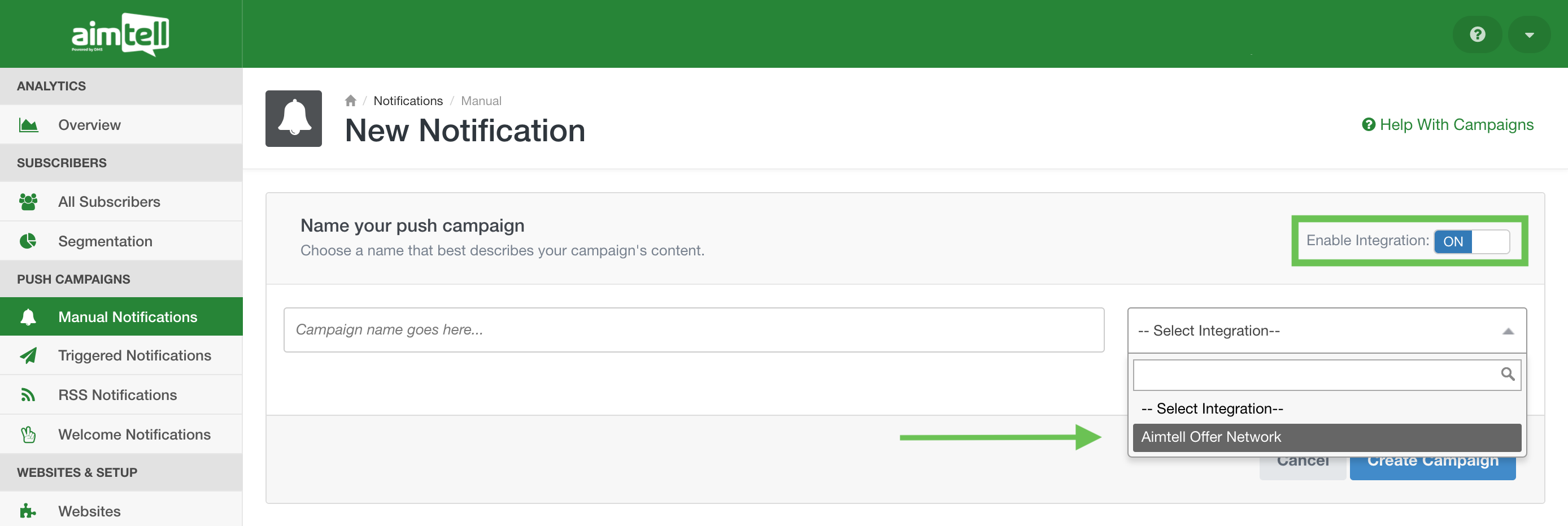Click the Segmentation pie chart icon
The image size is (1568, 526).
click(x=28, y=241)
